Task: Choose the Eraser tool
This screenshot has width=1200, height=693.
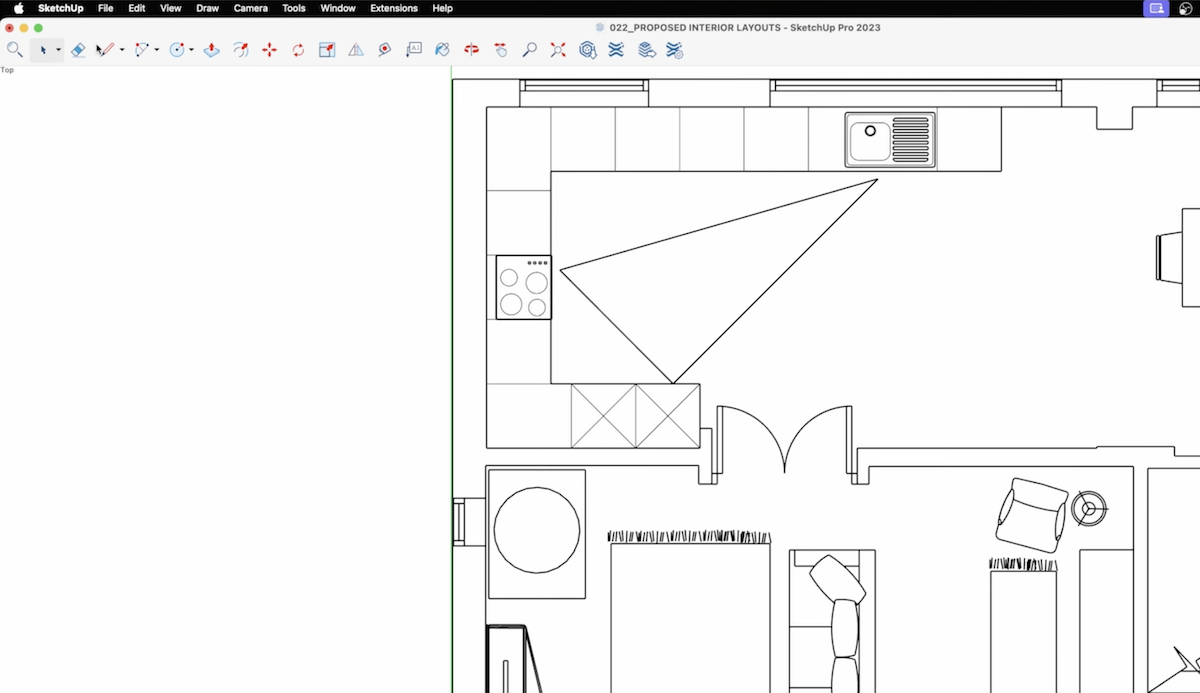Action: coord(79,49)
